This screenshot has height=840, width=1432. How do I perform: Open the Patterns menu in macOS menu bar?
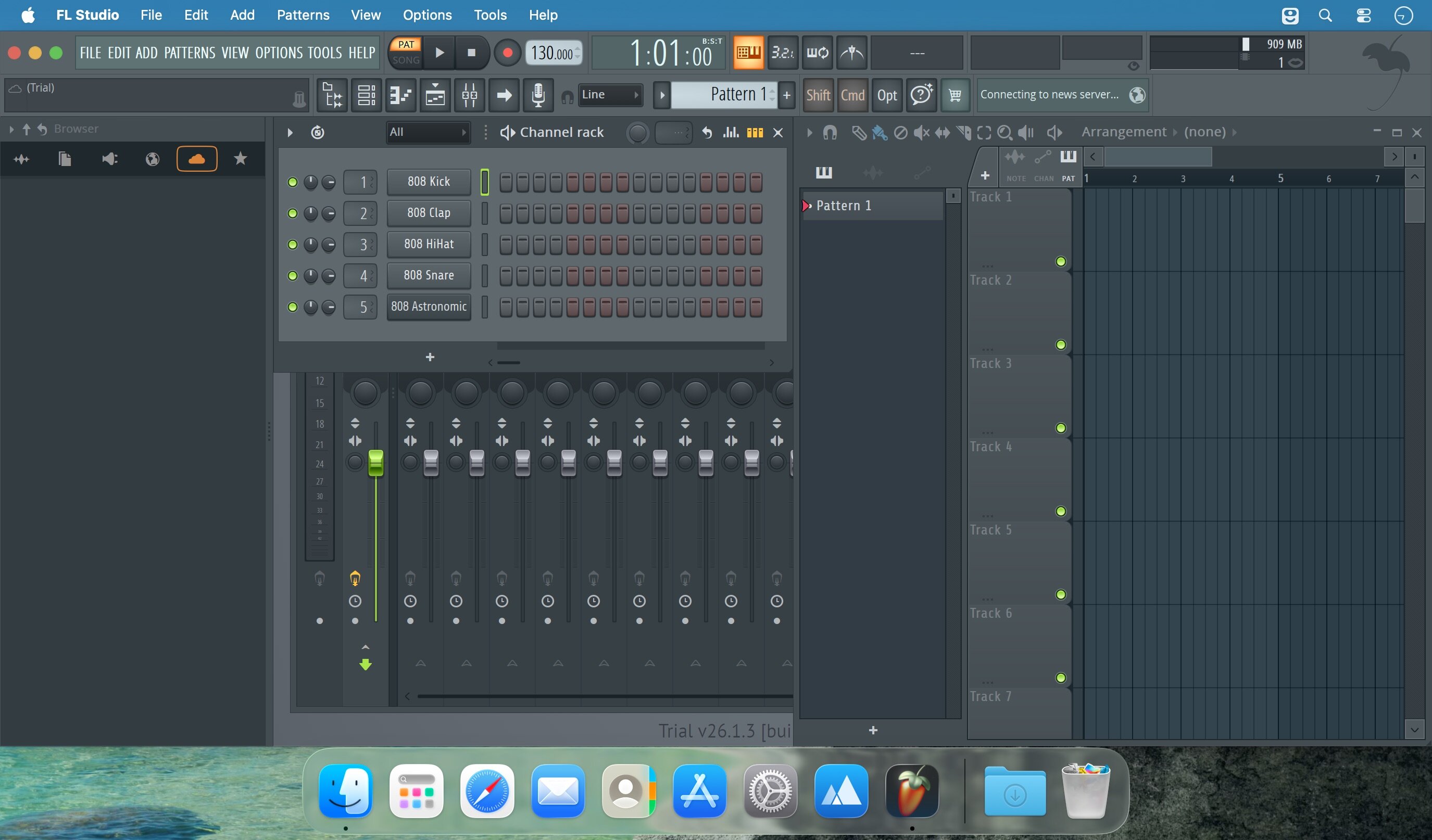(303, 15)
